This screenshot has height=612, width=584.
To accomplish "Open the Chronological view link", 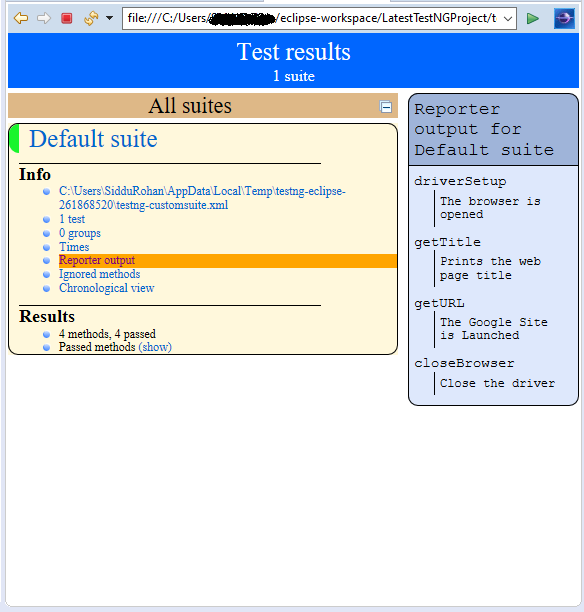I will (x=107, y=288).
